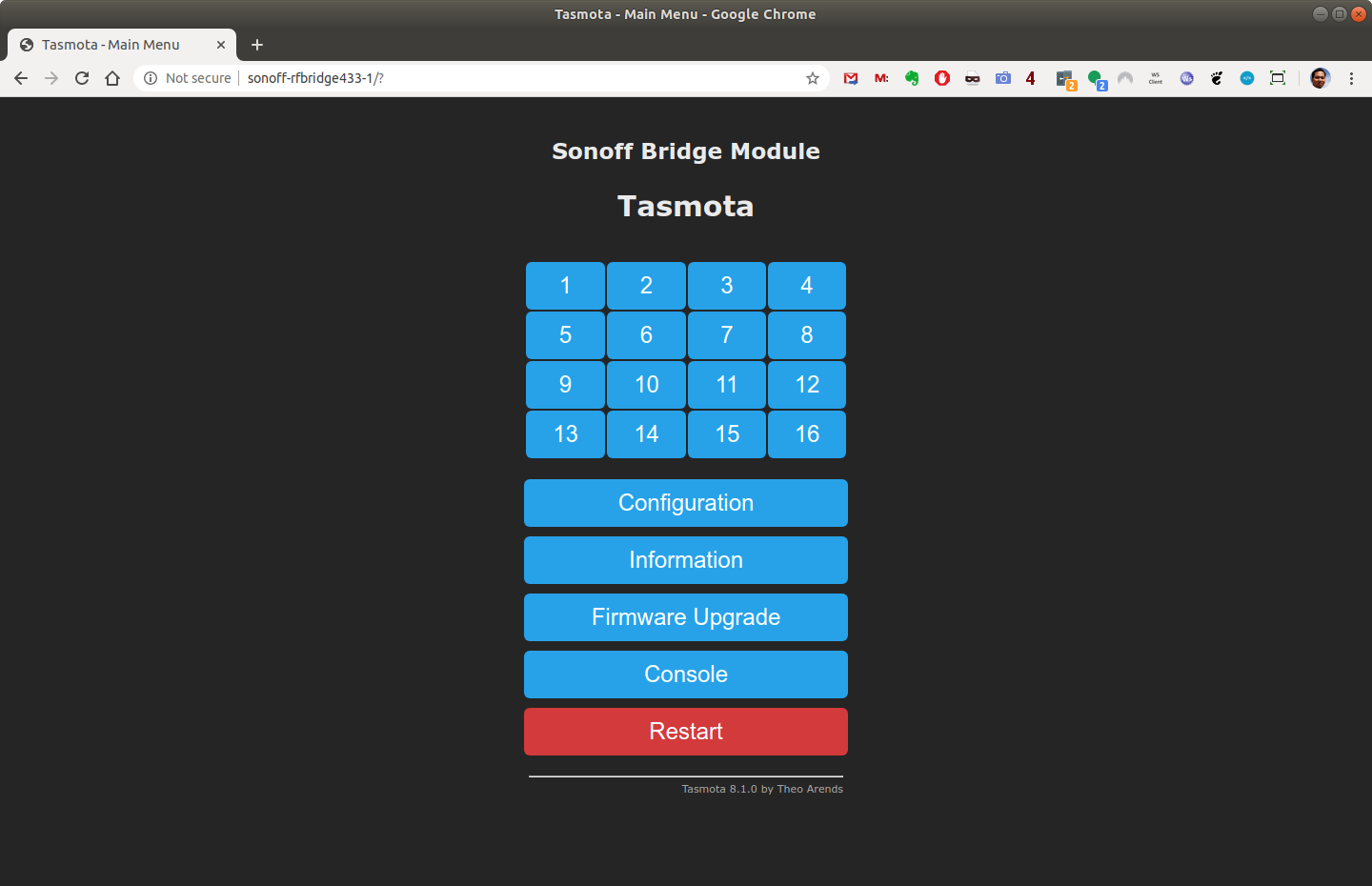Click the browser forward arrow
This screenshot has width=1372, height=886.
(51, 78)
